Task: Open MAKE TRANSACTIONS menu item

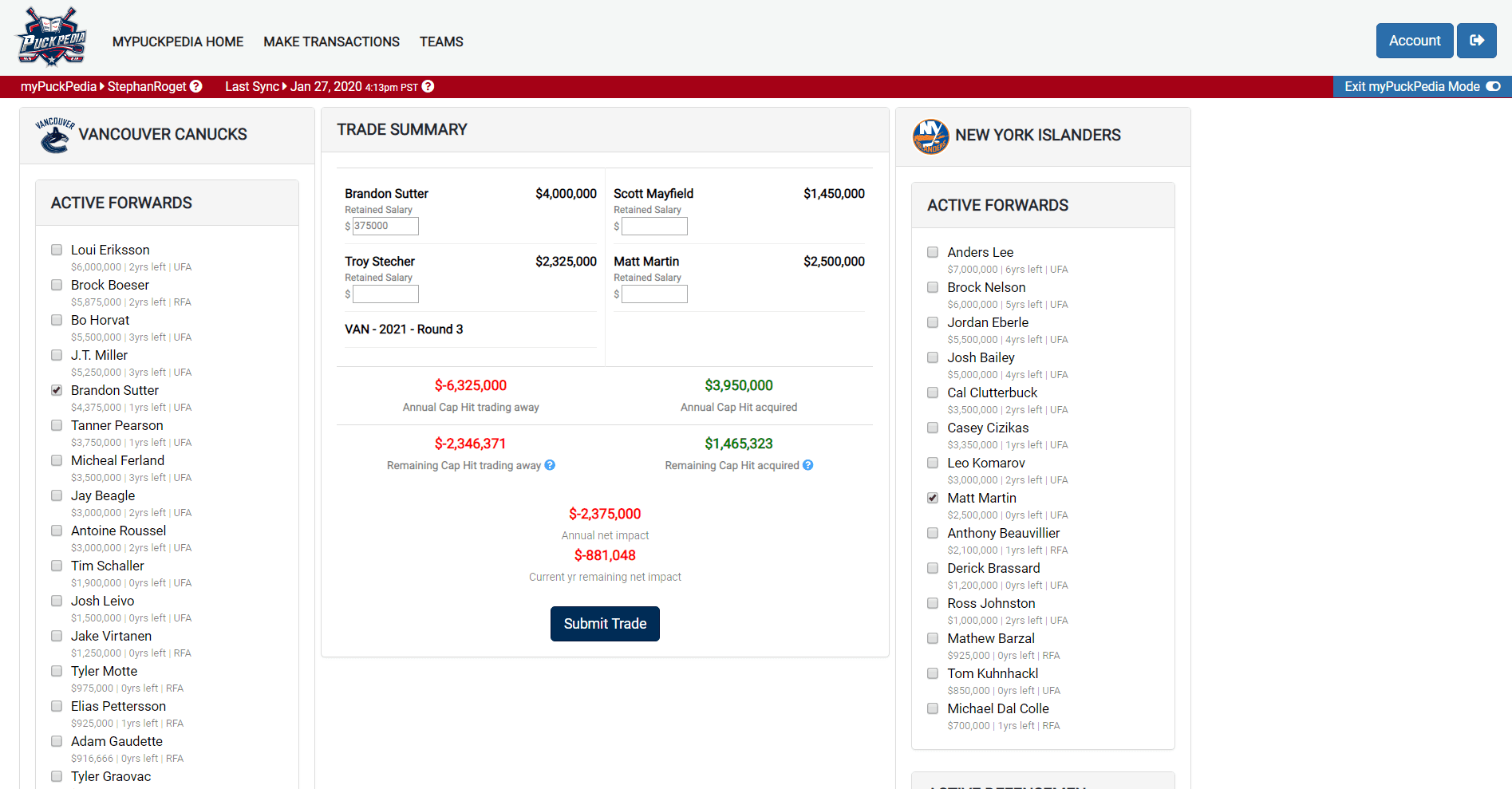Action: pyautogui.click(x=331, y=41)
